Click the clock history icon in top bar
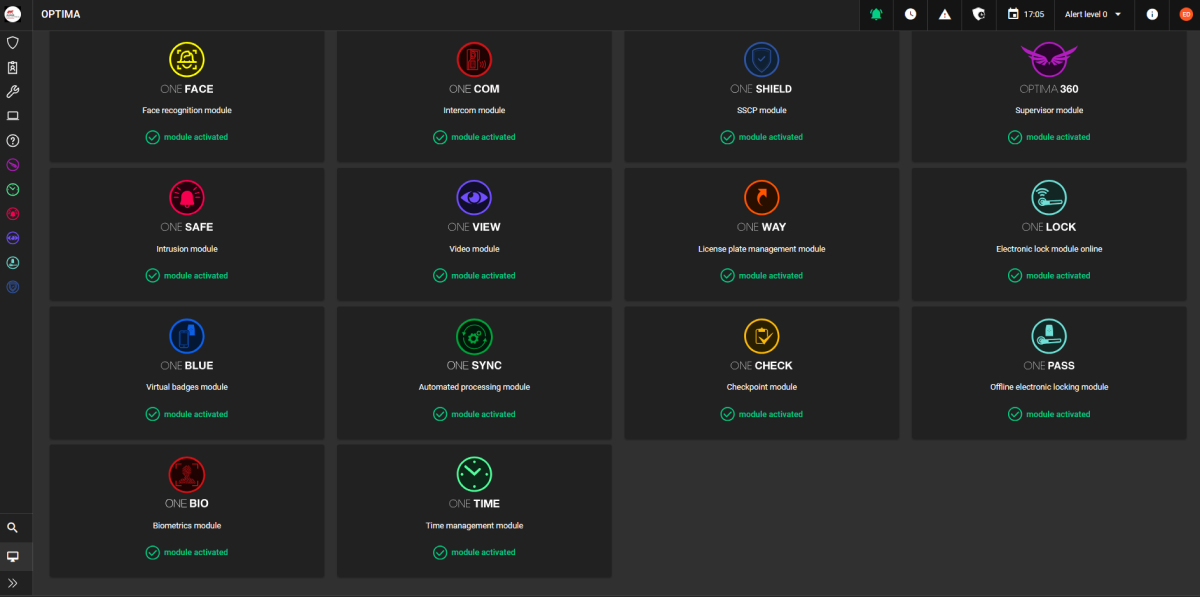1200x597 pixels. pos(910,15)
